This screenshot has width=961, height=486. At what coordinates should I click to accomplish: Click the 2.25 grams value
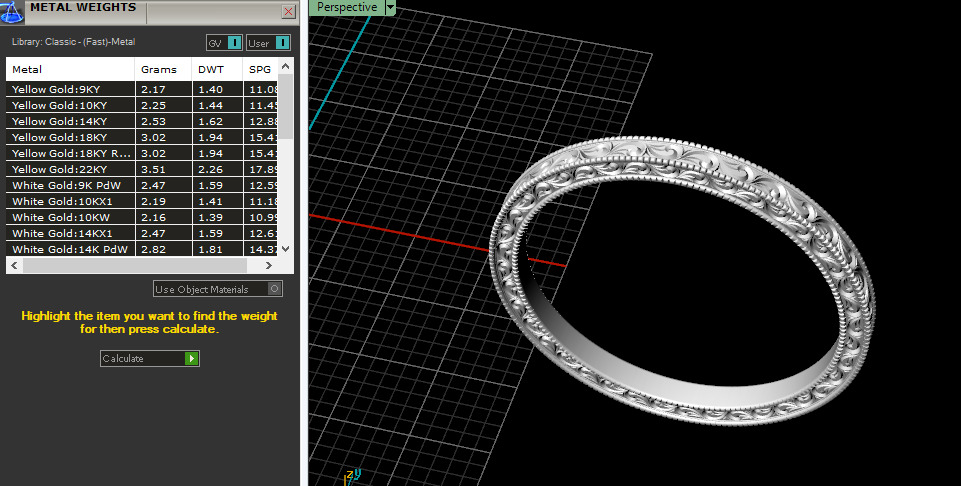tap(153, 105)
